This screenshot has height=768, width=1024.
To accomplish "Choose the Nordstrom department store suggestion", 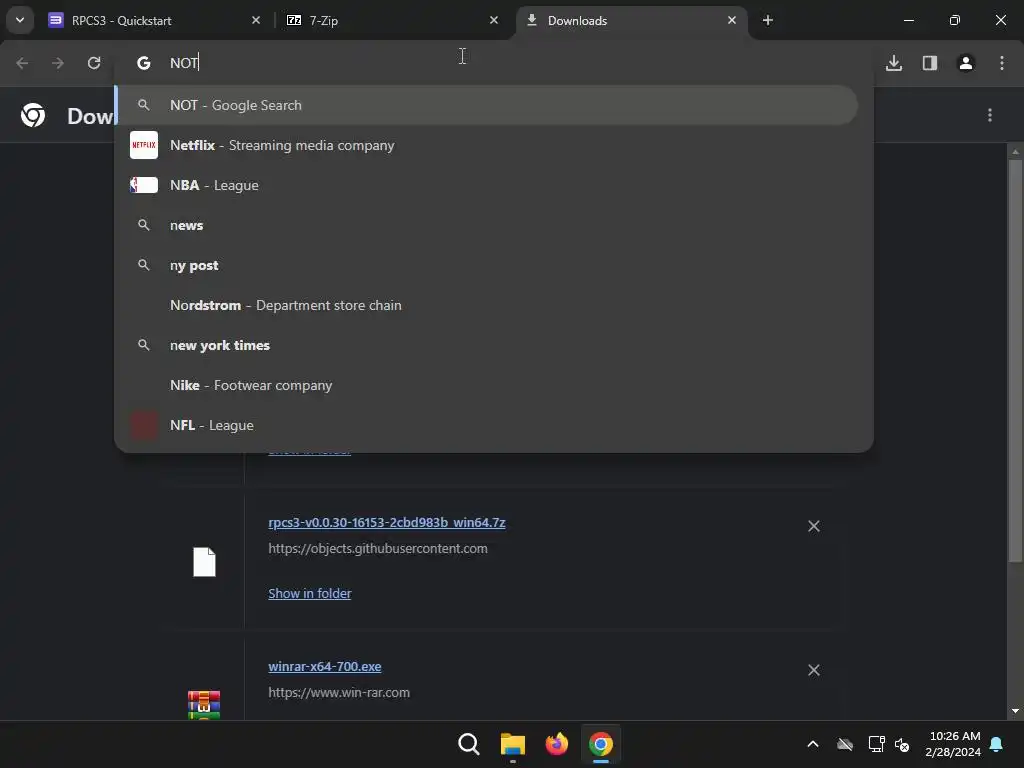I will pyautogui.click(x=487, y=305).
